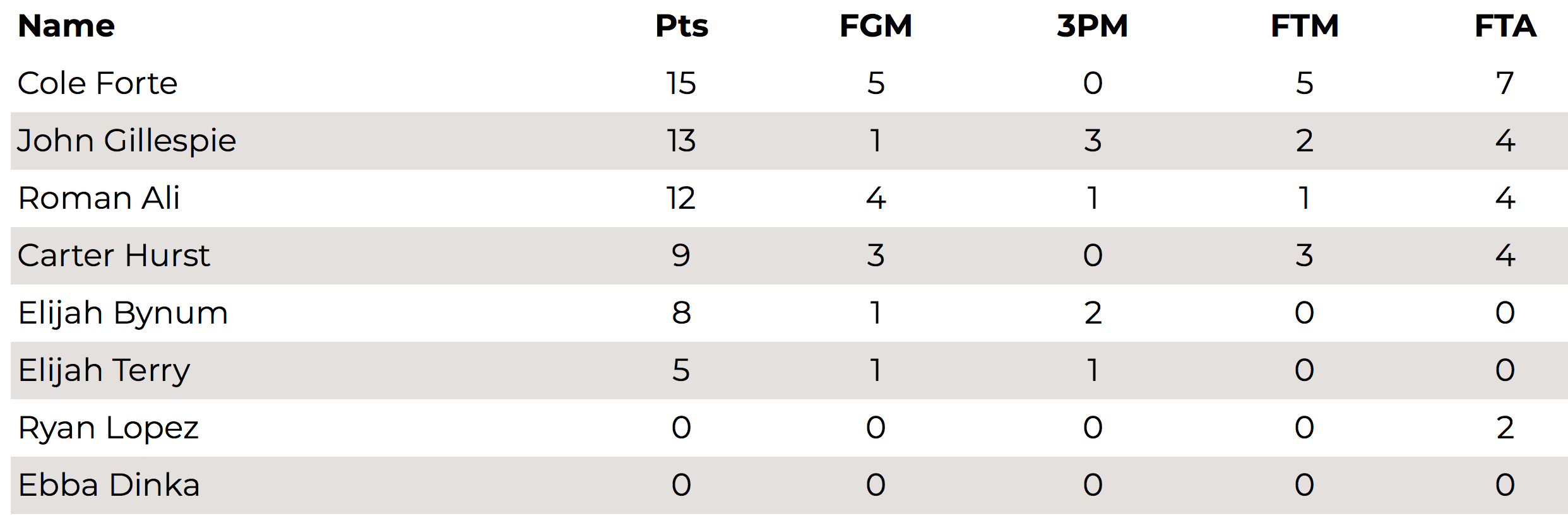Select Carter Hurst's 9 points cell
The height and width of the screenshot is (521, 1568).
pos(681,255)
